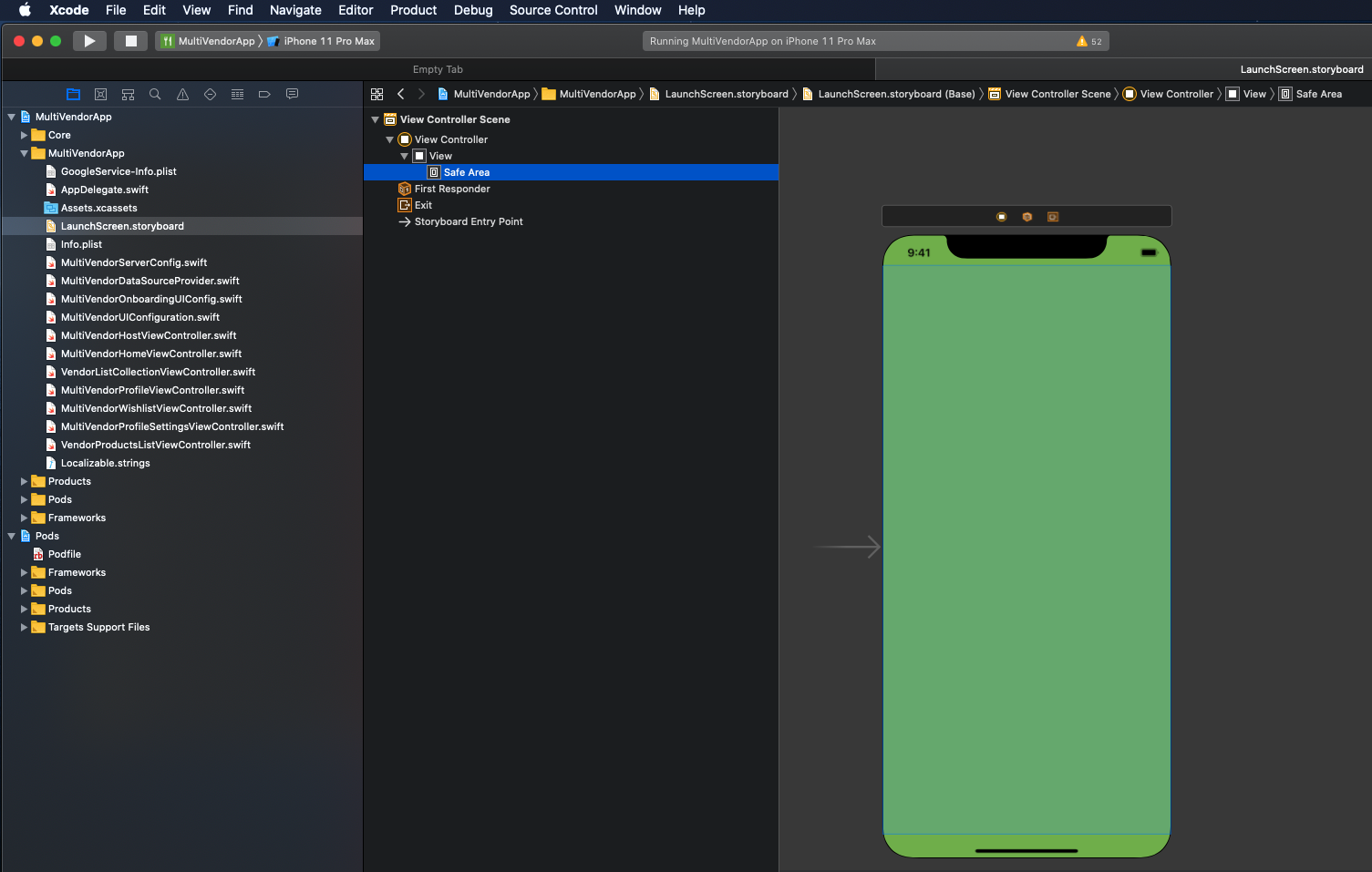
Task: Open Assets.xcassets
Action: tap(98, 208)
